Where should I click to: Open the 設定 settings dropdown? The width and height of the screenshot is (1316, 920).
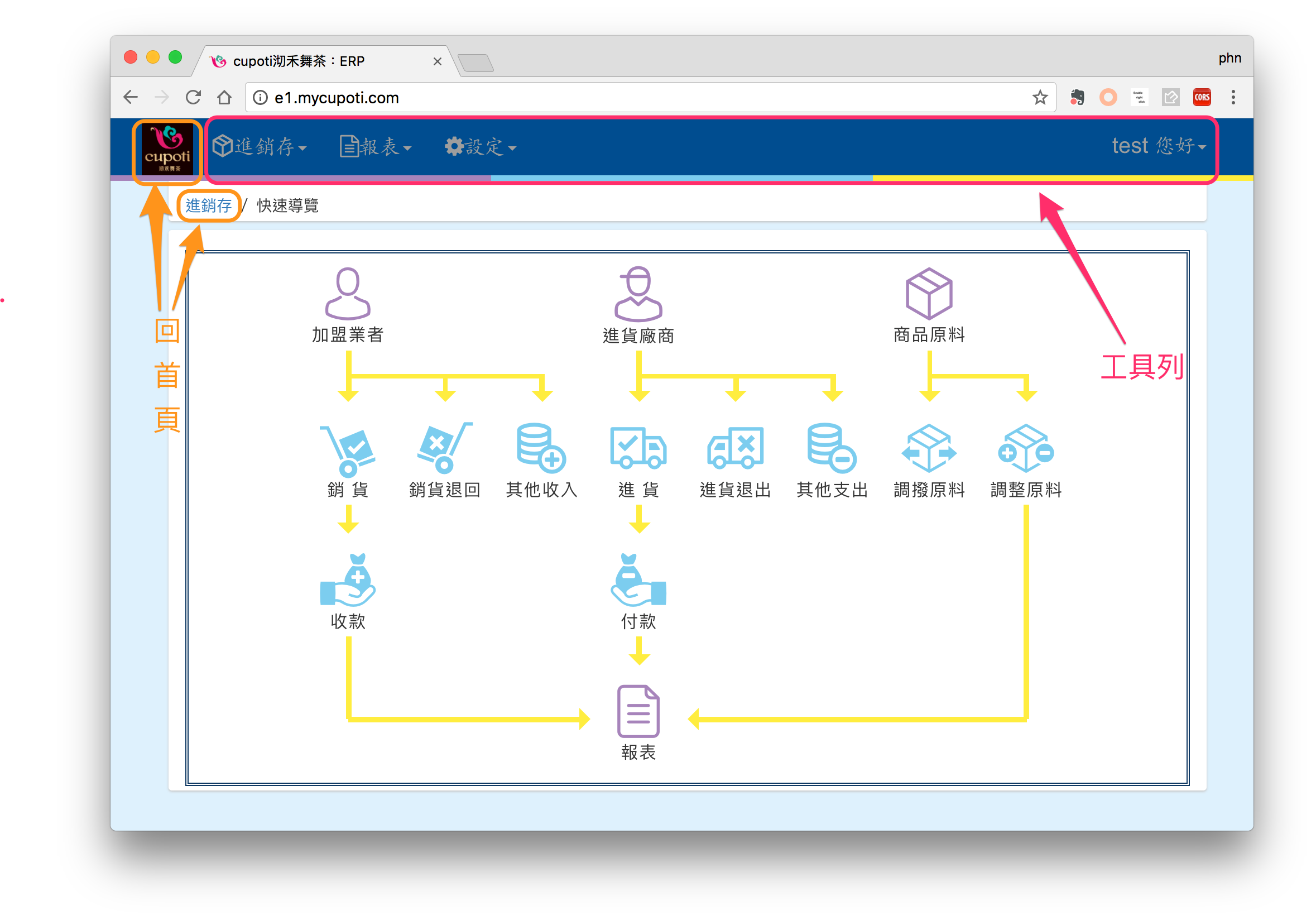(x=481, y=147)
